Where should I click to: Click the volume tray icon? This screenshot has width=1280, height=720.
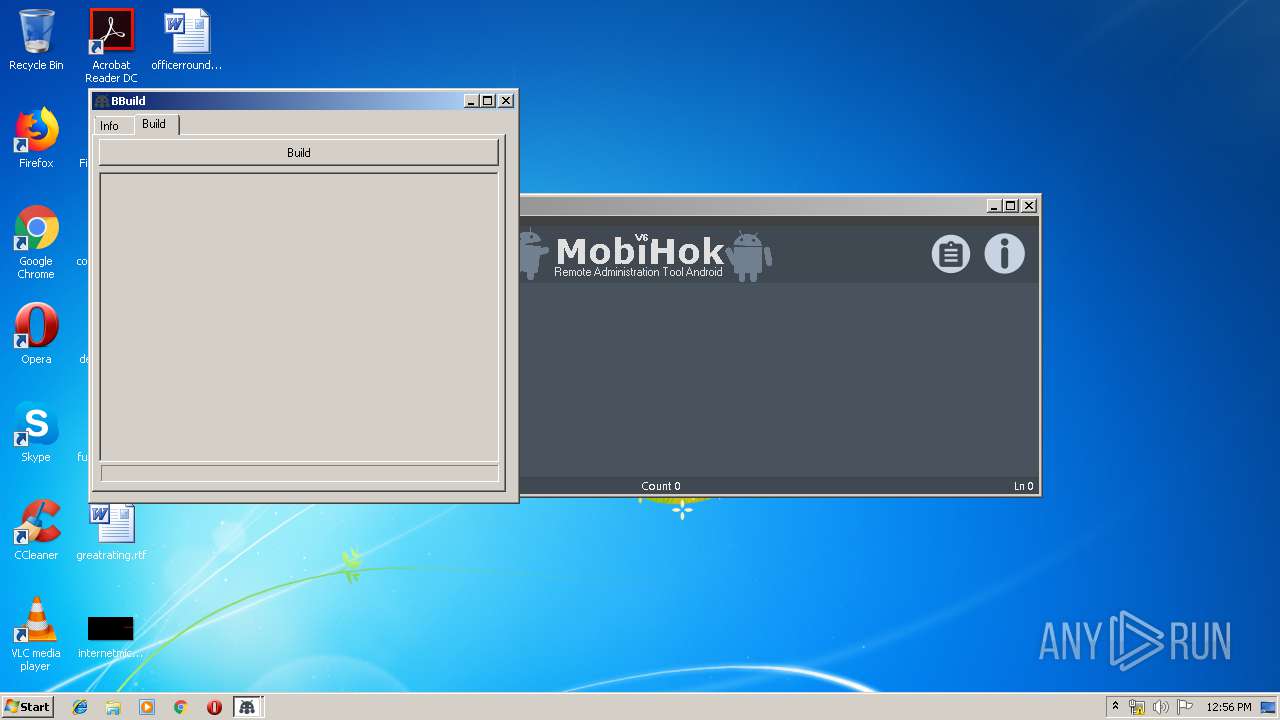tap(1161, 707)
